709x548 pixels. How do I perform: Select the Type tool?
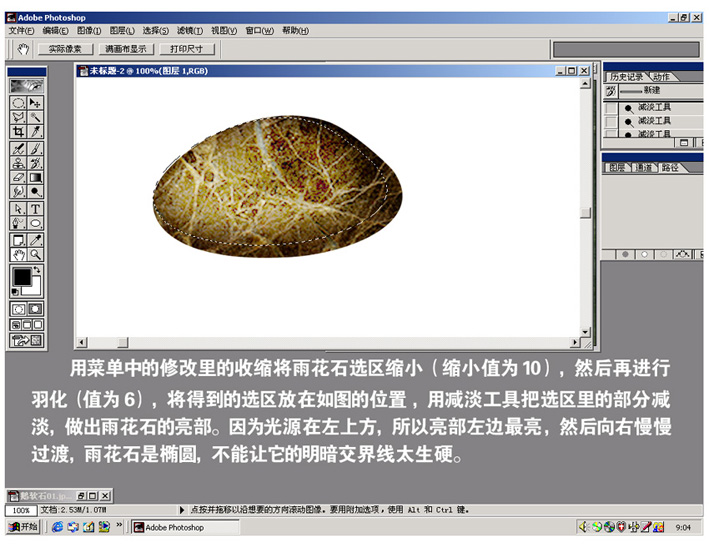tap(35, 209)
